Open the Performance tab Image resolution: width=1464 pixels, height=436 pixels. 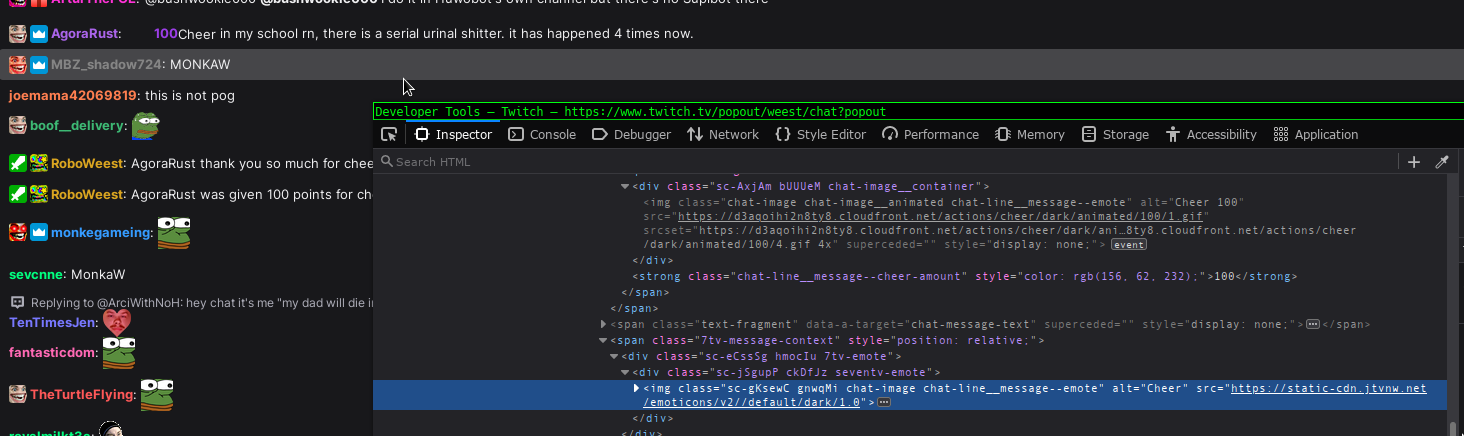tap(930, 134)
